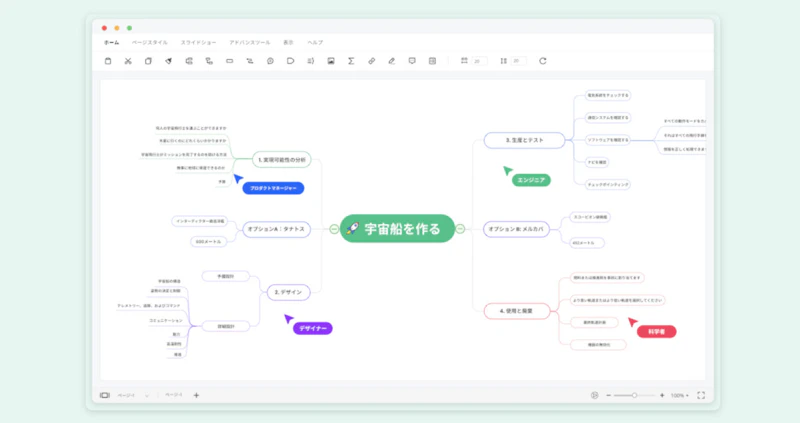Select the チェックポインティング subtopic

pos(607,185)
